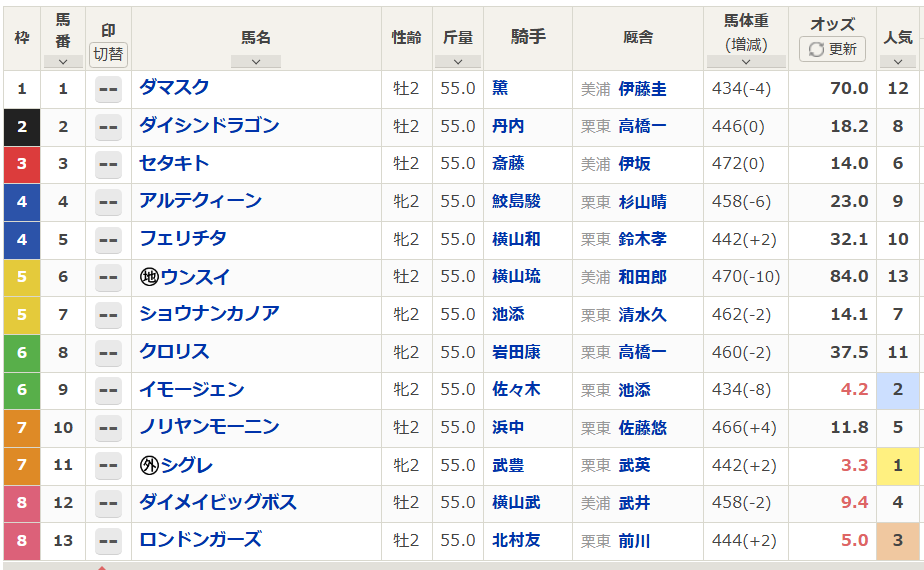
Task: Open horse page for アルテクィーン
Action: (200, 201)
